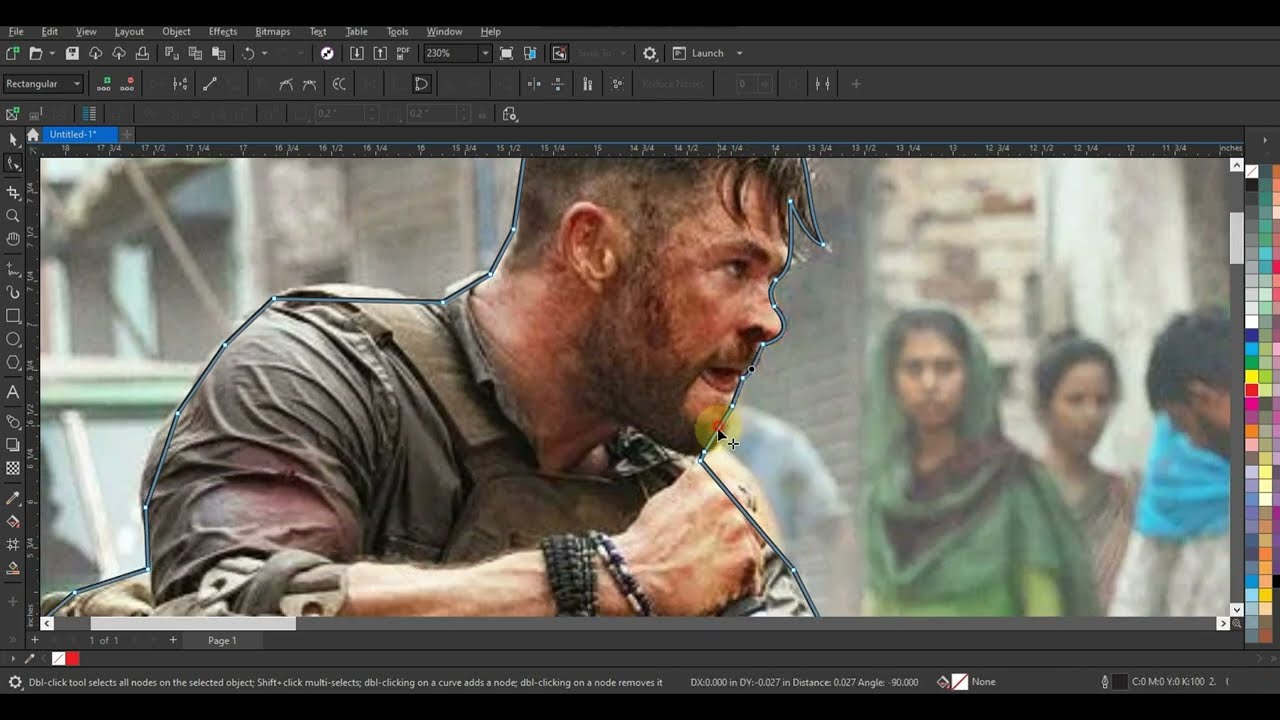Select the Mesh Fill tool

pyautogui.click(x=13, y=545)
